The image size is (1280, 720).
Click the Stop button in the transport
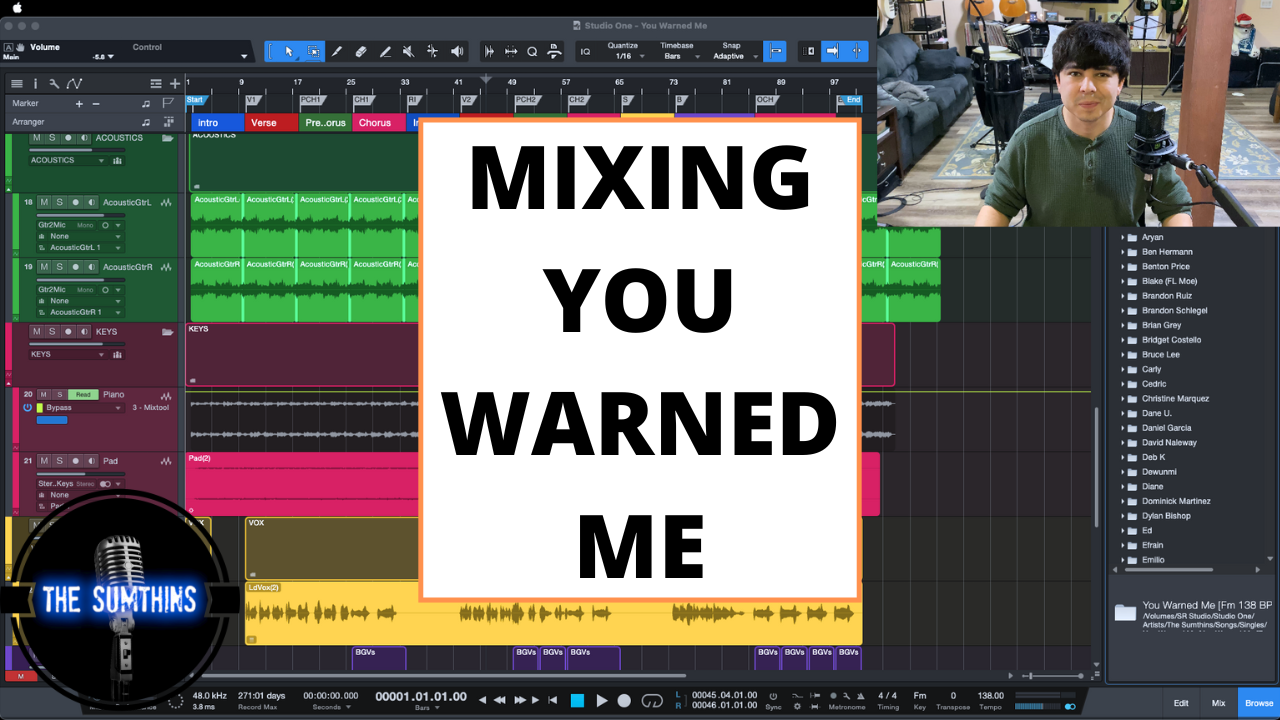[577, 700]
